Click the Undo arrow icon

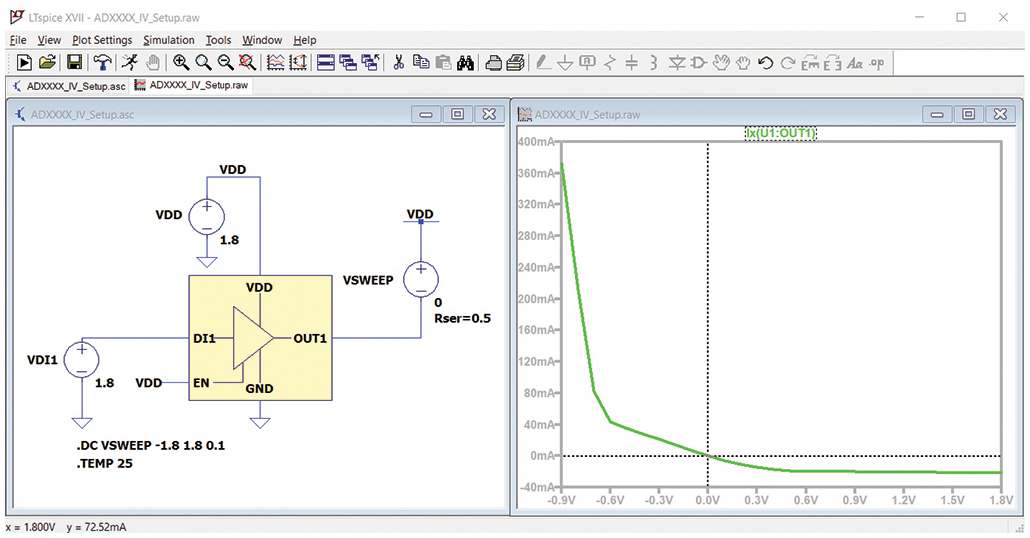(x=765, y=63)
